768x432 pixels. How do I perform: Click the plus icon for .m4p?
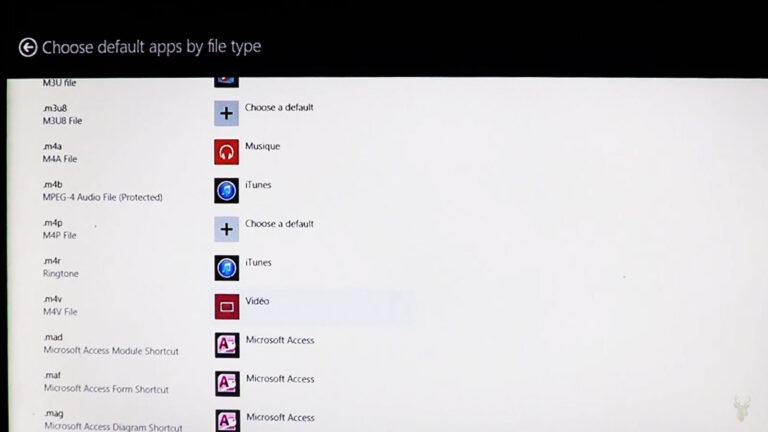tap(226, 229)
